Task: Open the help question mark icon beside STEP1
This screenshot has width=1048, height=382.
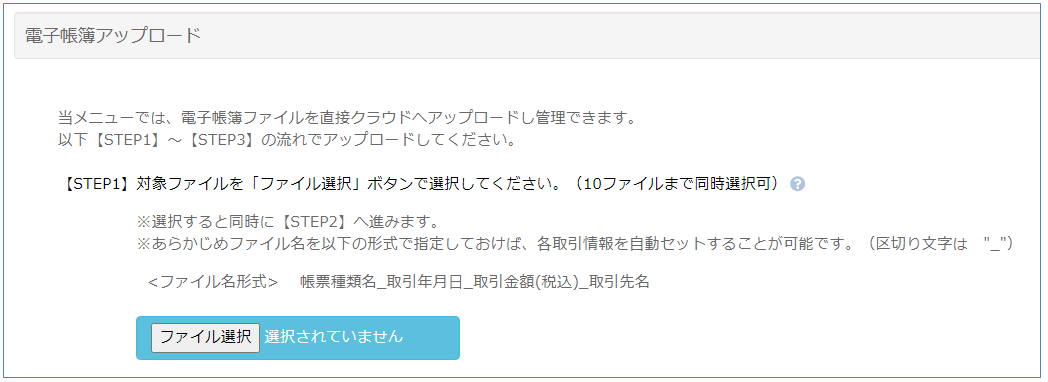Action: click(797, 184)
